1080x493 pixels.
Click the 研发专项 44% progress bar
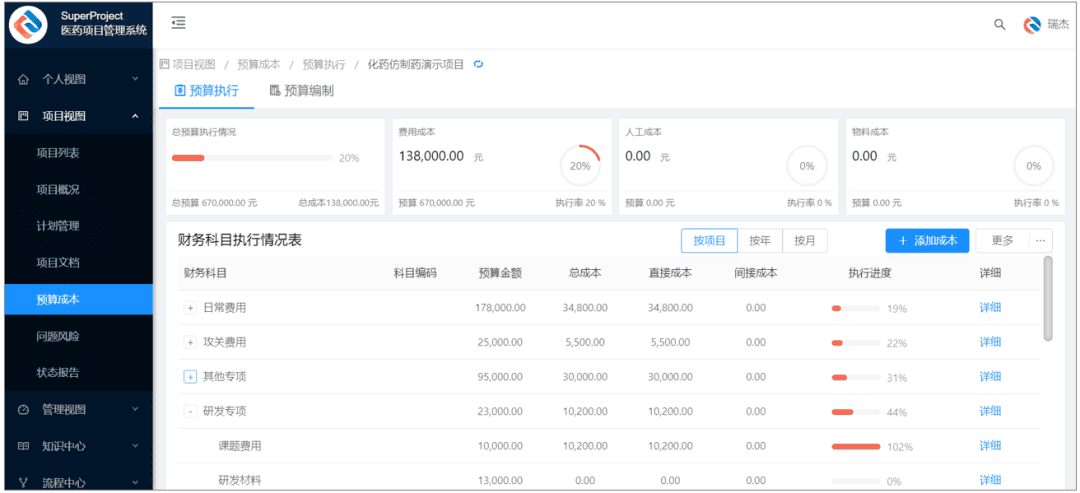(856, 412)
